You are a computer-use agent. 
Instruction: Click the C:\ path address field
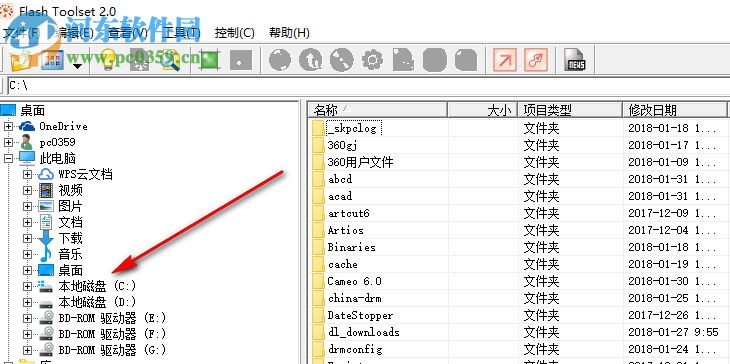[x=368, y=86]
